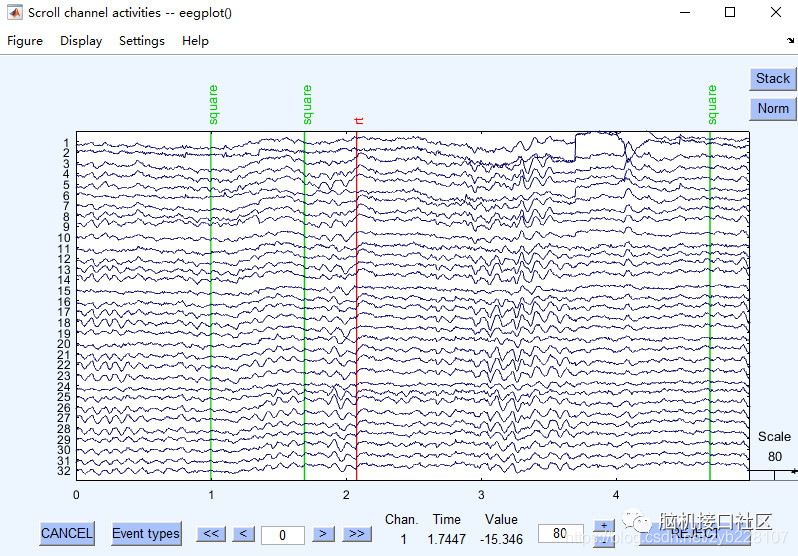
Task: Click channel label 1 on the y-axis
Action: [x=66, y=143]
